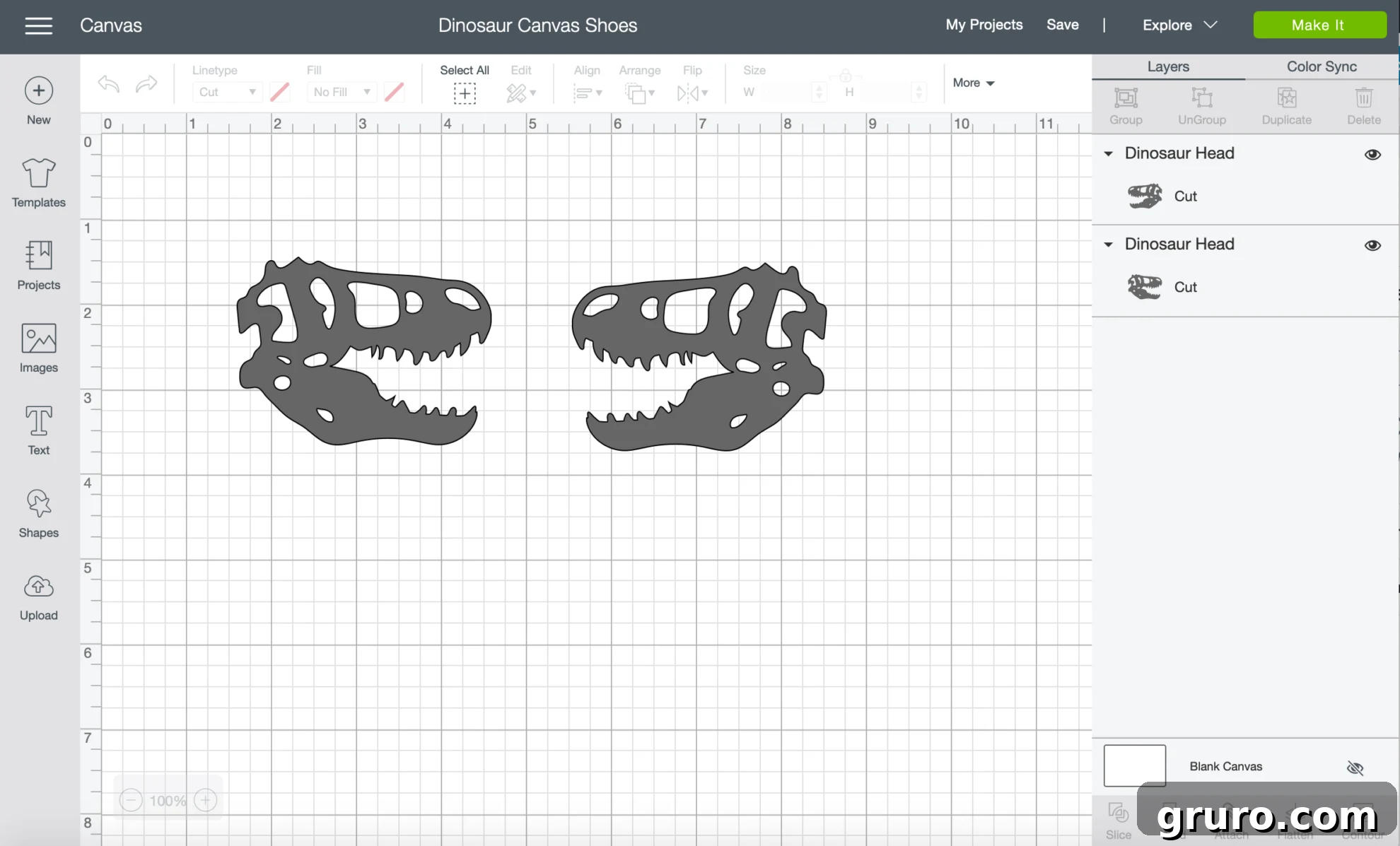The image size is (1400, 846).
Task: Hide the first Dinosaur Head layer
Action: click(x=1372, y=154)
